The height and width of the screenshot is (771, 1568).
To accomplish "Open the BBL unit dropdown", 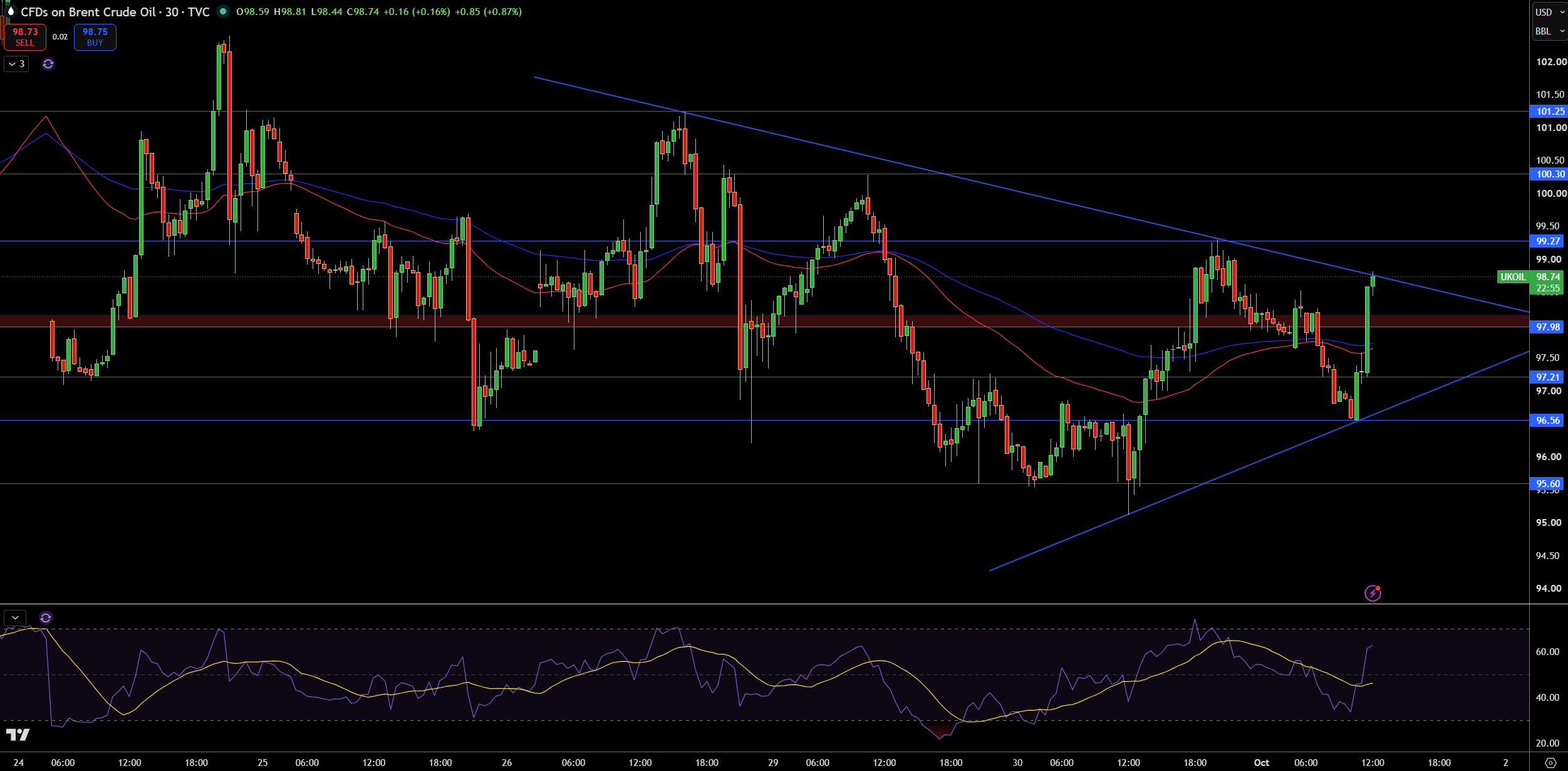I will pos(1549,31).
